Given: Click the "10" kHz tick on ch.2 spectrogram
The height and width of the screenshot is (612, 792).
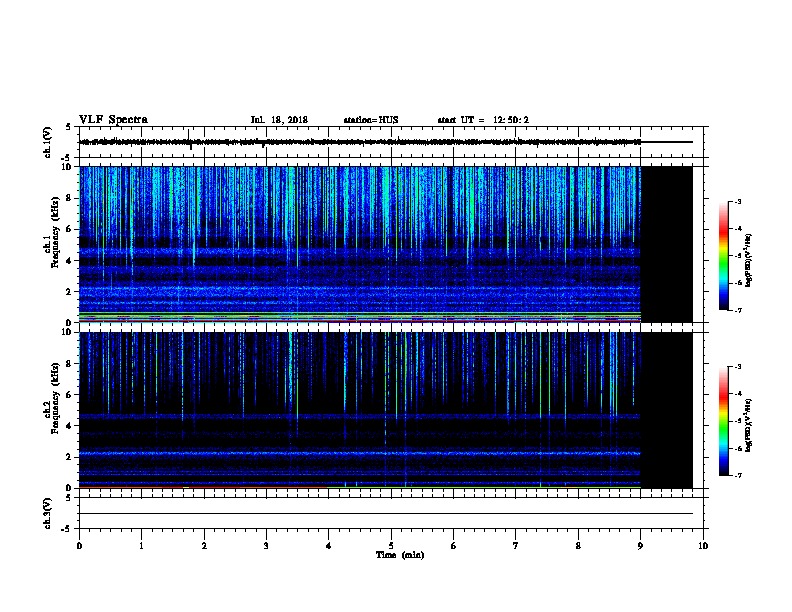Looking at the screenshot, I should (x=67, y=332).
